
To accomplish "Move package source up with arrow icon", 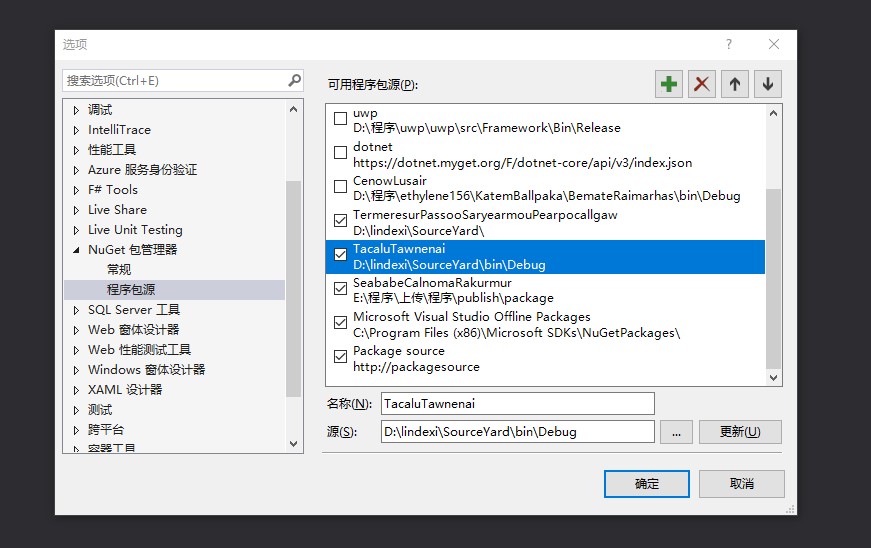I will pyautogui.click(x=735, y=85).
